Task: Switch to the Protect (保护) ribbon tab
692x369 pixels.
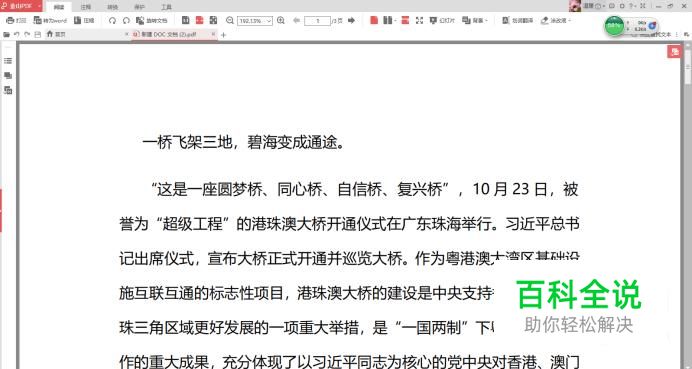Action: tap(139, 8)
